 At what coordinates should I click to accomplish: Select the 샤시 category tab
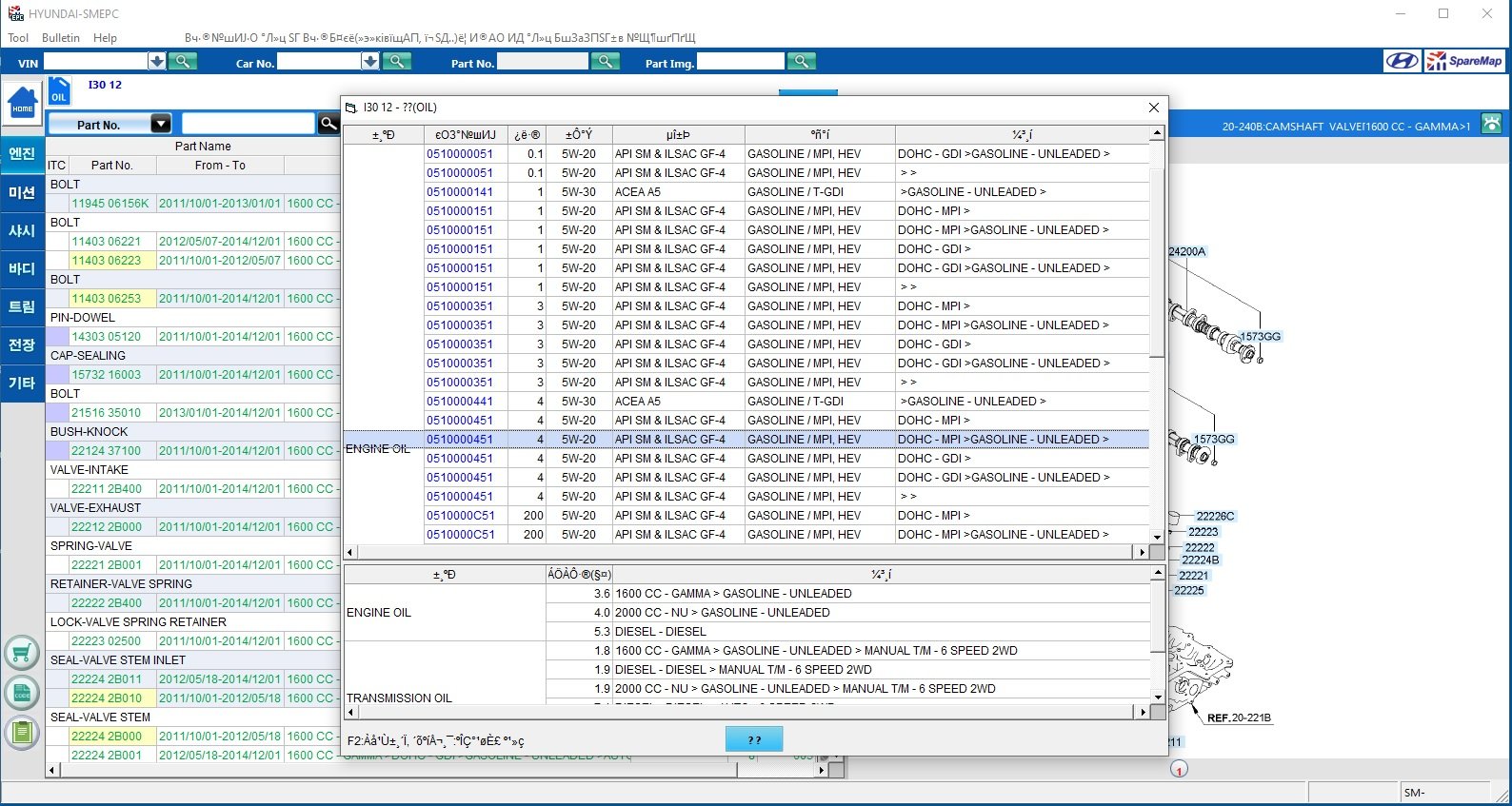[22, 230]
